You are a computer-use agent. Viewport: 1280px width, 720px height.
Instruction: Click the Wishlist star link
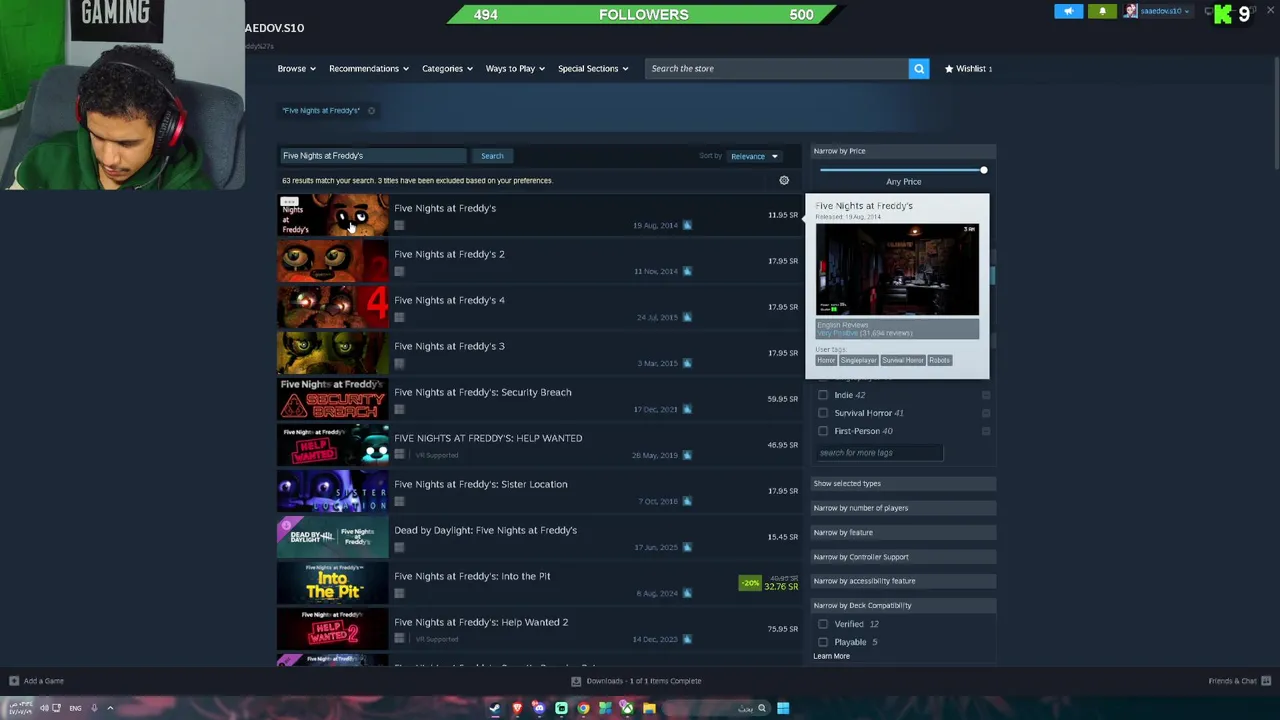[968, 68]
